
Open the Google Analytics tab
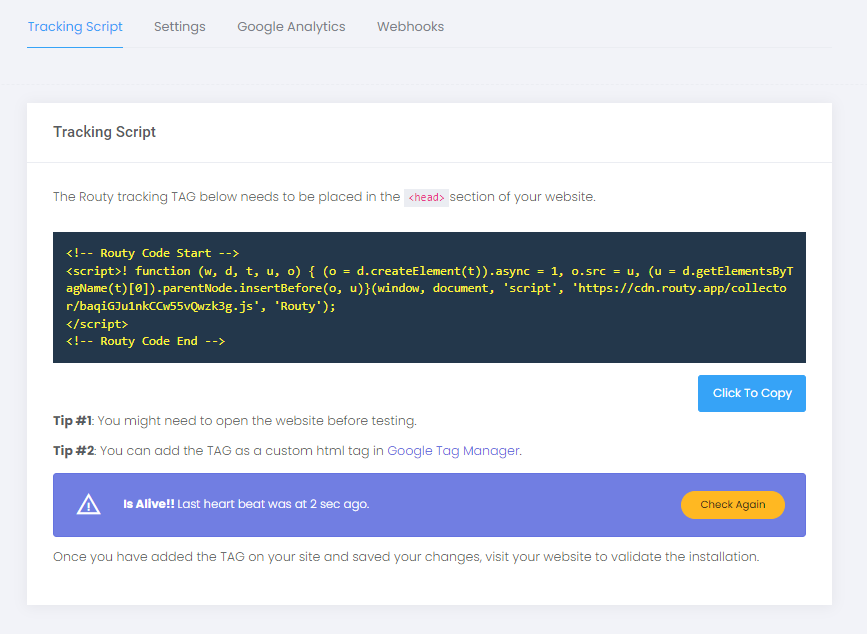(291, 27)
